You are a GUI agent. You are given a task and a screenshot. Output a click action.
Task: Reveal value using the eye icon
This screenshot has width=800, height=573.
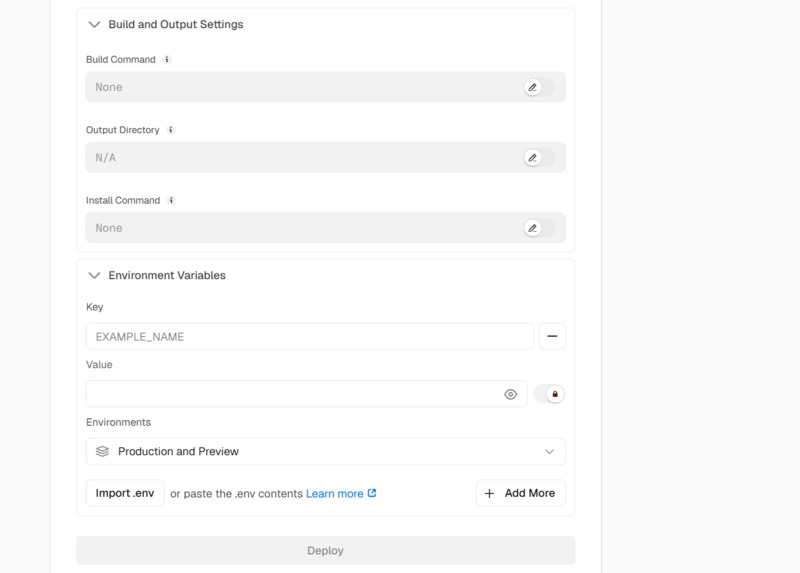[510, 394]
